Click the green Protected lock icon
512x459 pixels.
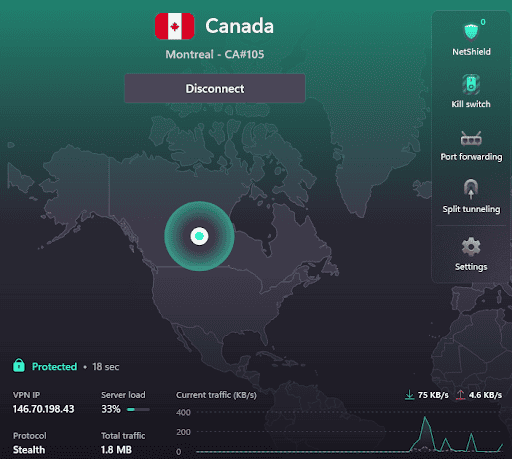[x=19, y=365]
